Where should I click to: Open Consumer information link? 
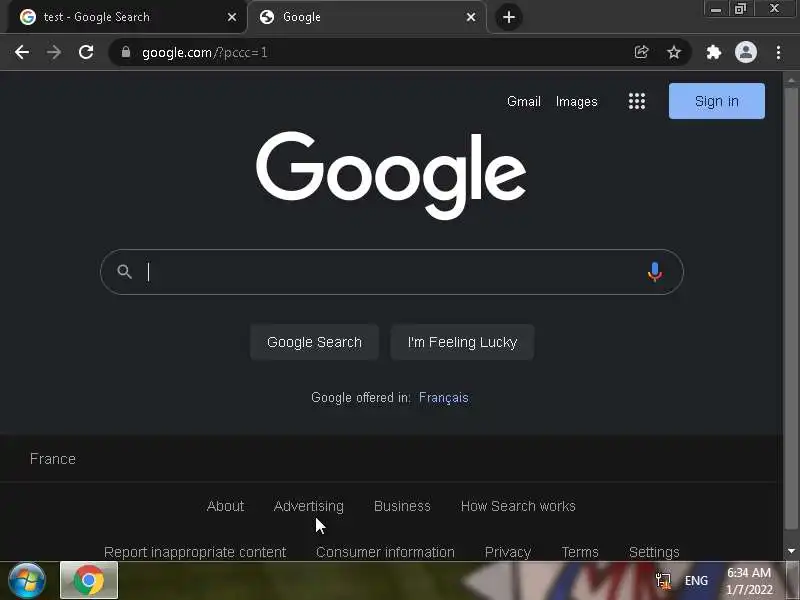(385, 552)
